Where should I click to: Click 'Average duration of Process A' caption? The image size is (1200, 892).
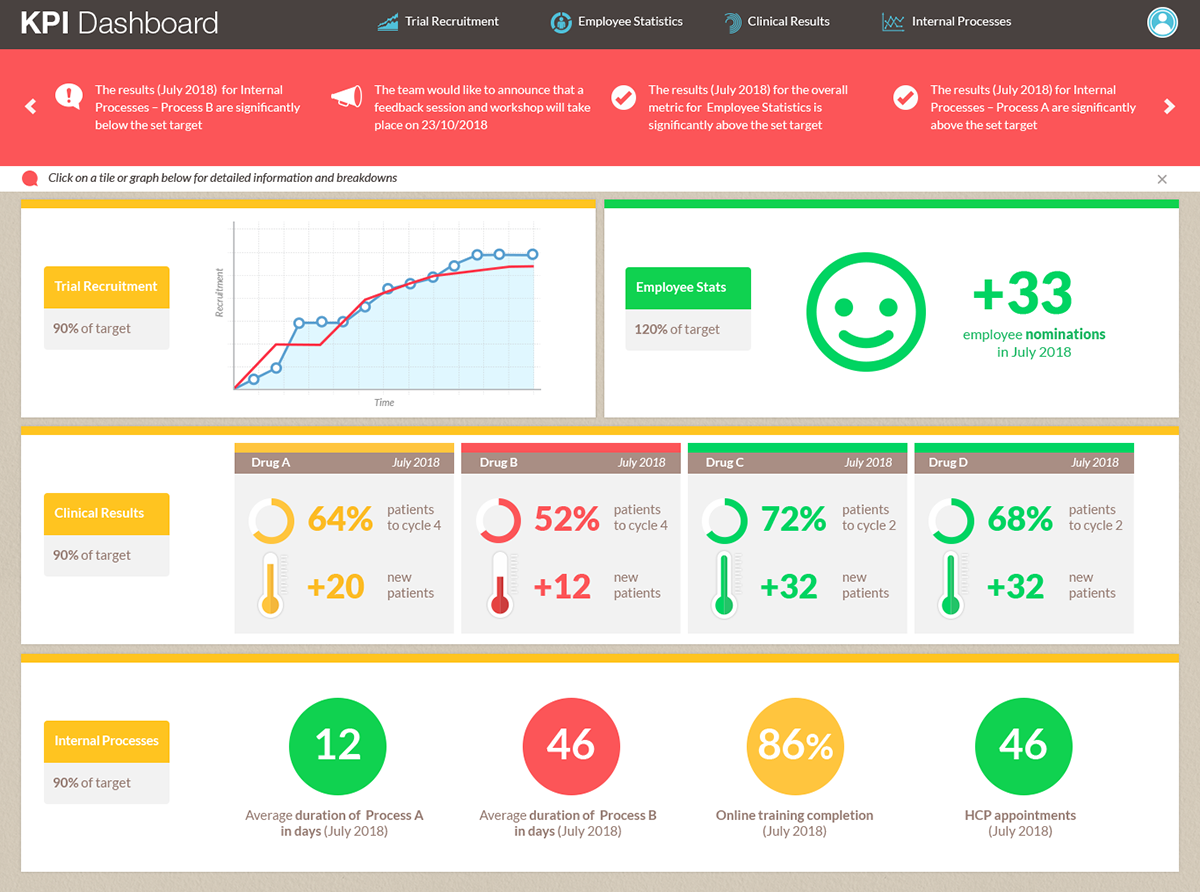[x=334, y=823]
